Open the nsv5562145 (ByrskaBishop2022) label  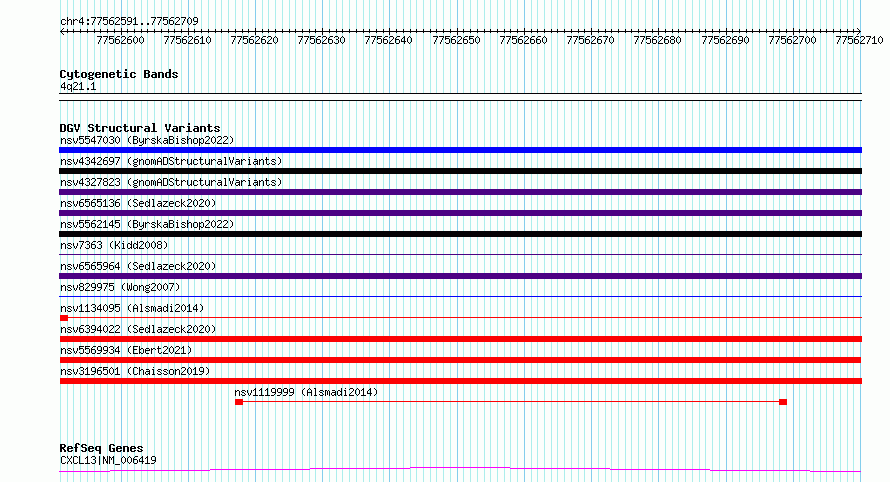point(147,224)
